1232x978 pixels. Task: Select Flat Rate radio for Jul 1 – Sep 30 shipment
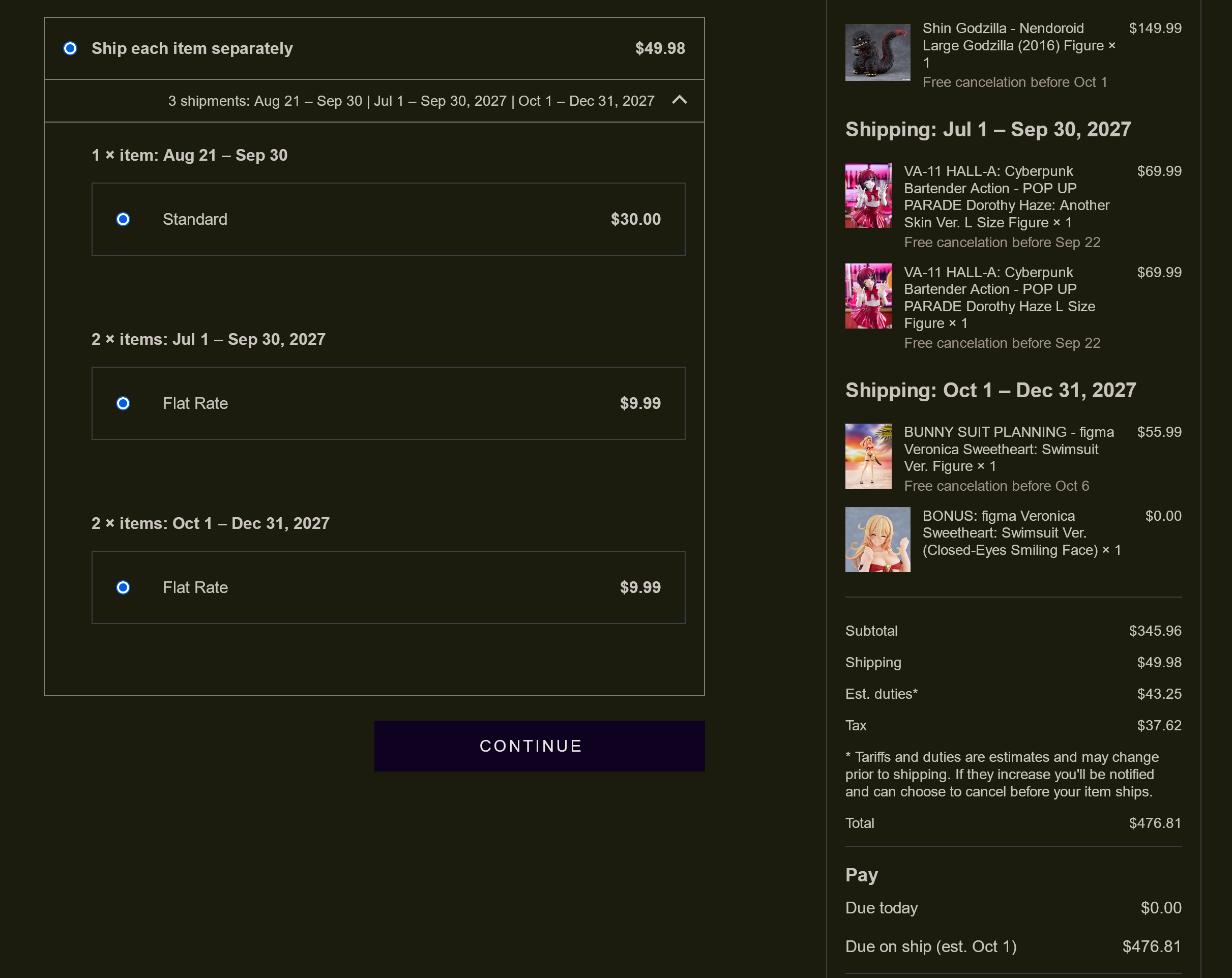123,403
